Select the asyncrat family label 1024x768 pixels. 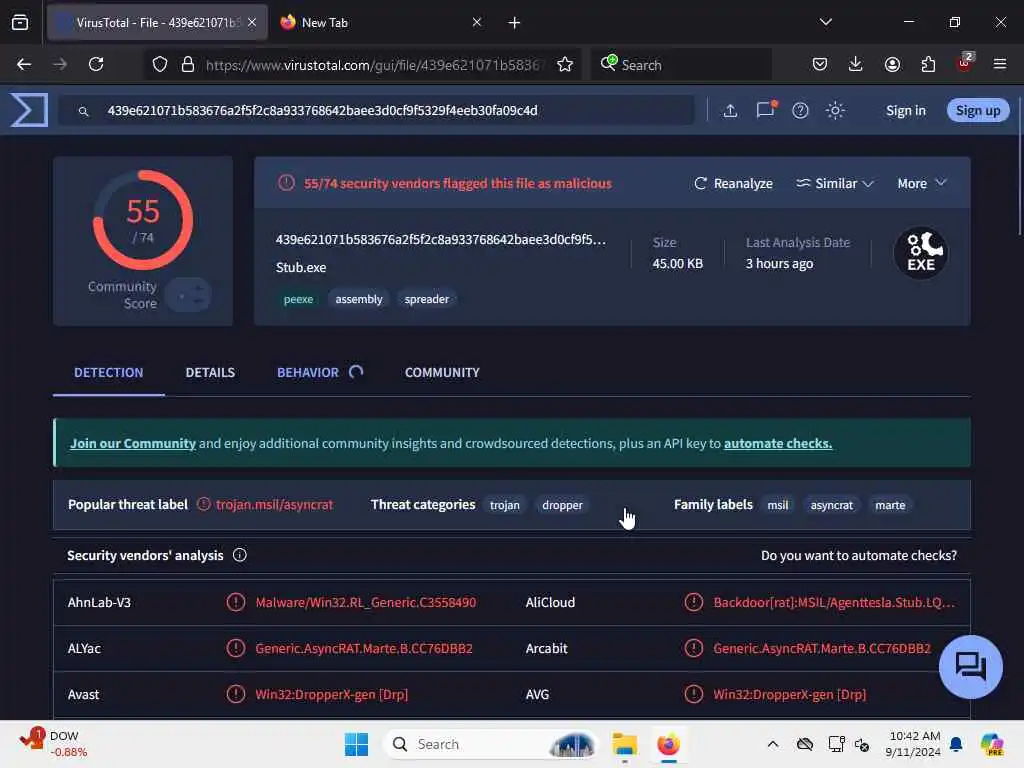pyautogui.click(x=831, y=505)
